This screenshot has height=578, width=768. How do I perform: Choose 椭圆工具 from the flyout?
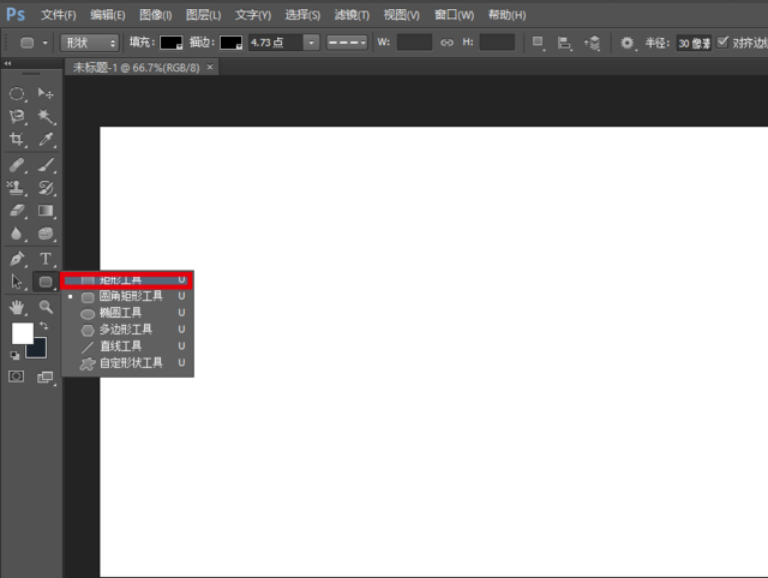tap(127, 313)
